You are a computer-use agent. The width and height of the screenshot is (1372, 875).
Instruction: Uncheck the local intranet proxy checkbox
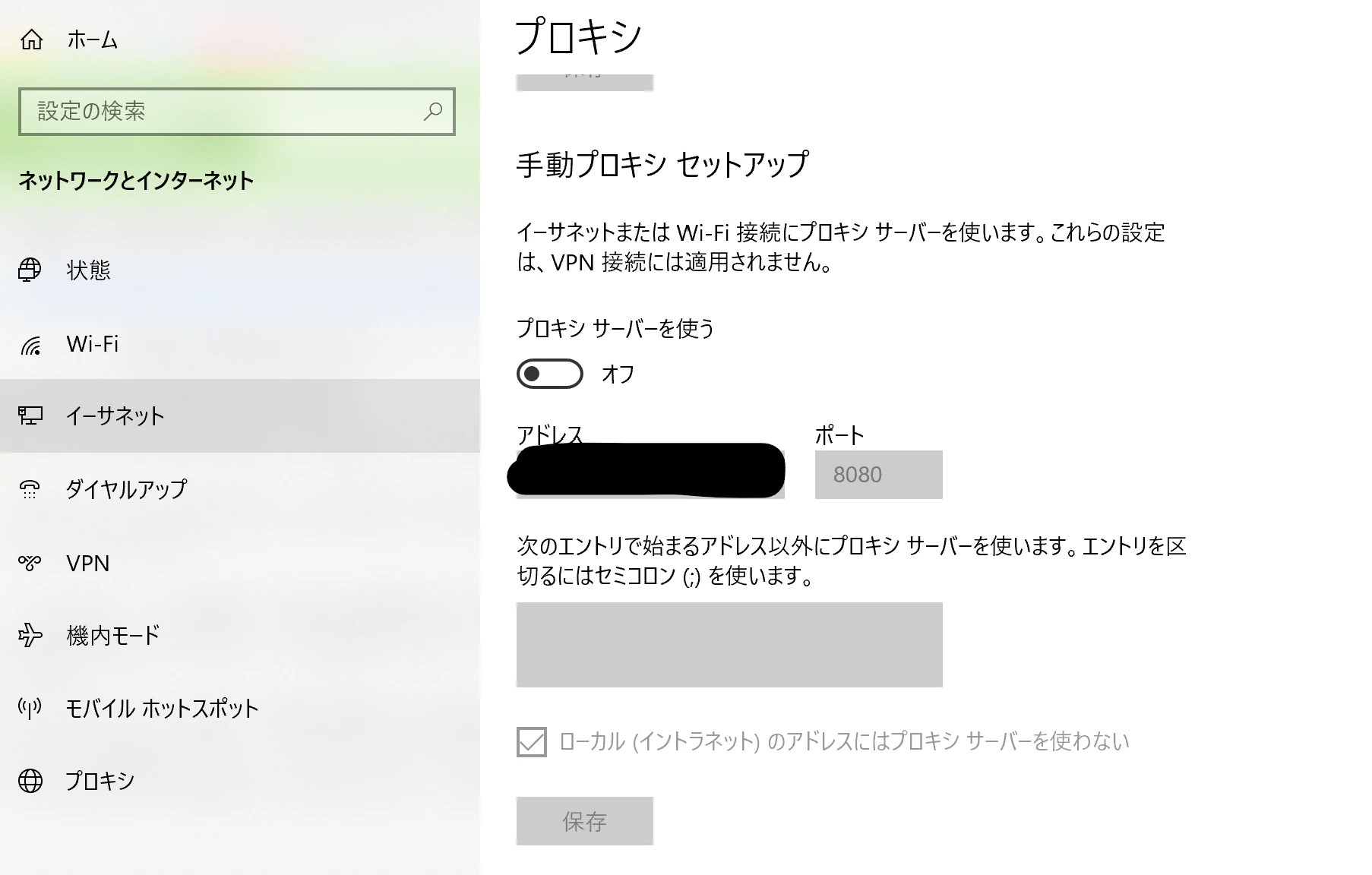click(x=530, y=744)
